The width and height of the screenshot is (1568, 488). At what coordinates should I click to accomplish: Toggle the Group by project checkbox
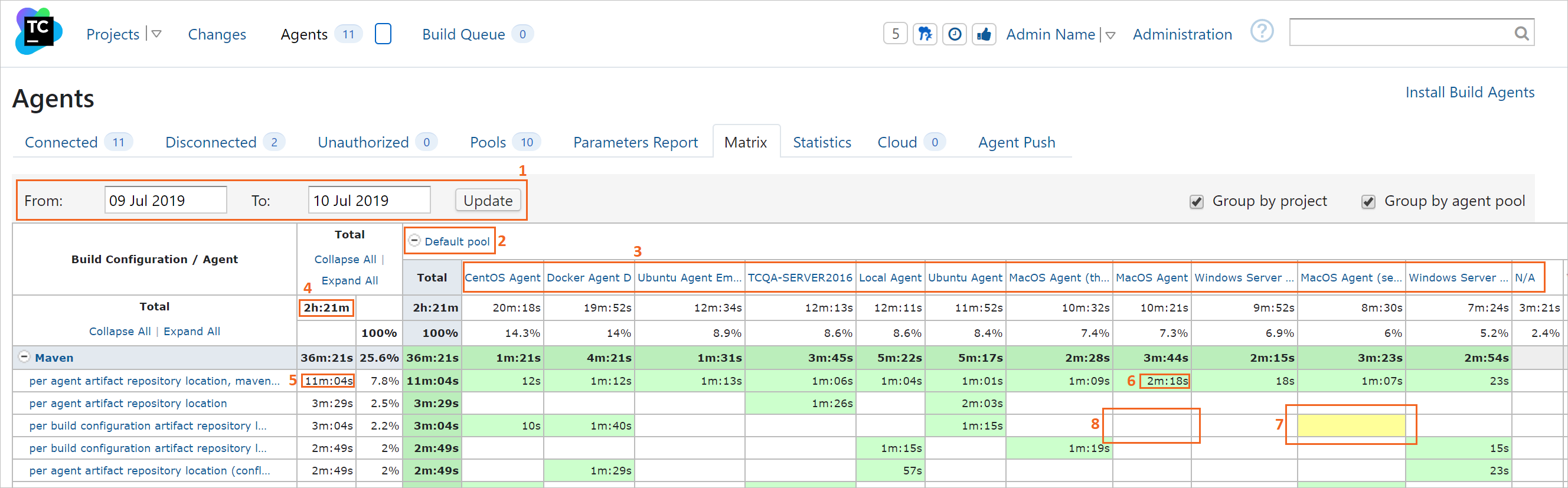(1197, 202)
